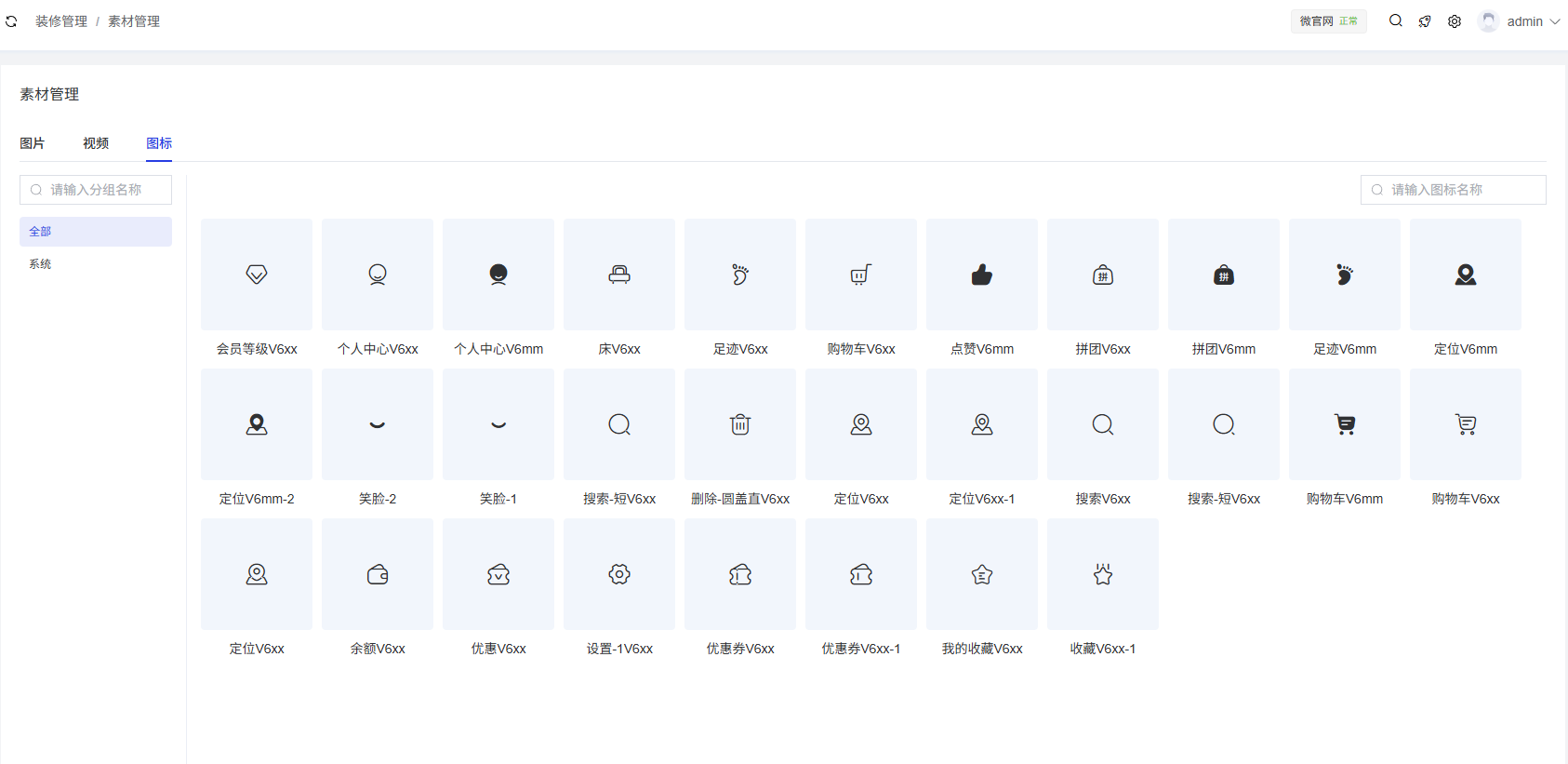Screen dimensions: 1568x764
Task: Select the 床V6xx bed icon
Action: click(618, 275)
